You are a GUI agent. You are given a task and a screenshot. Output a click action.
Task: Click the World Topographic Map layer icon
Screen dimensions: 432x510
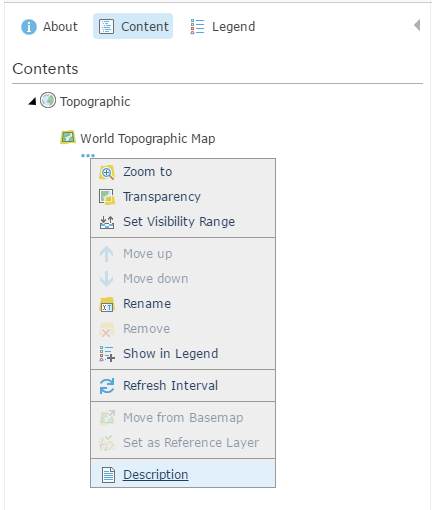(68, 137)
